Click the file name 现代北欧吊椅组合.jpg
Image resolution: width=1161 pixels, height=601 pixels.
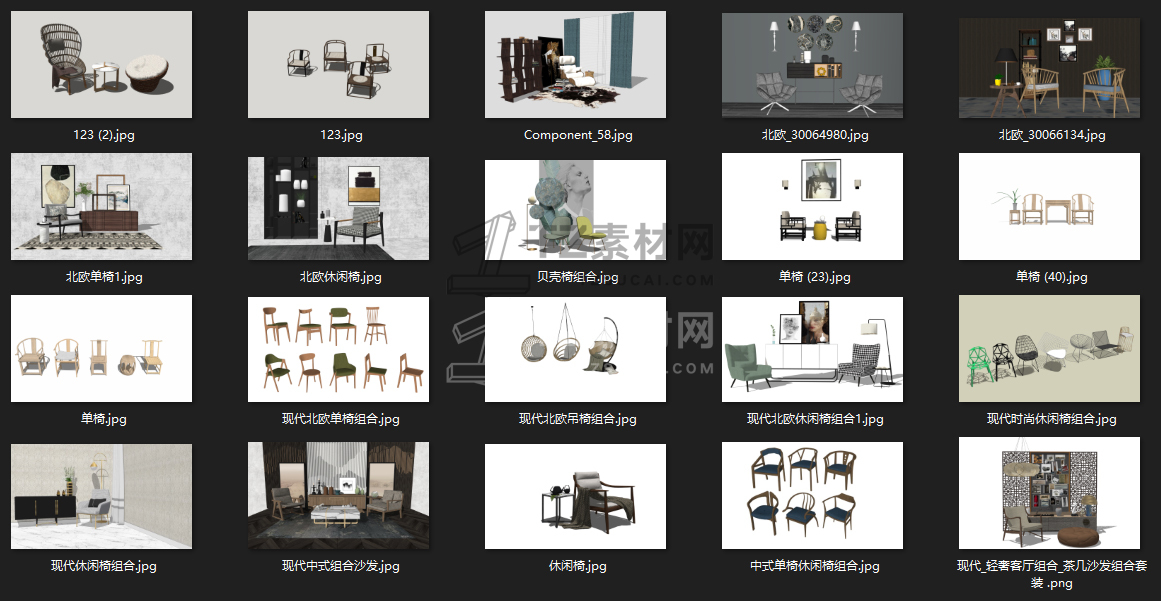[x=578, y=418]
